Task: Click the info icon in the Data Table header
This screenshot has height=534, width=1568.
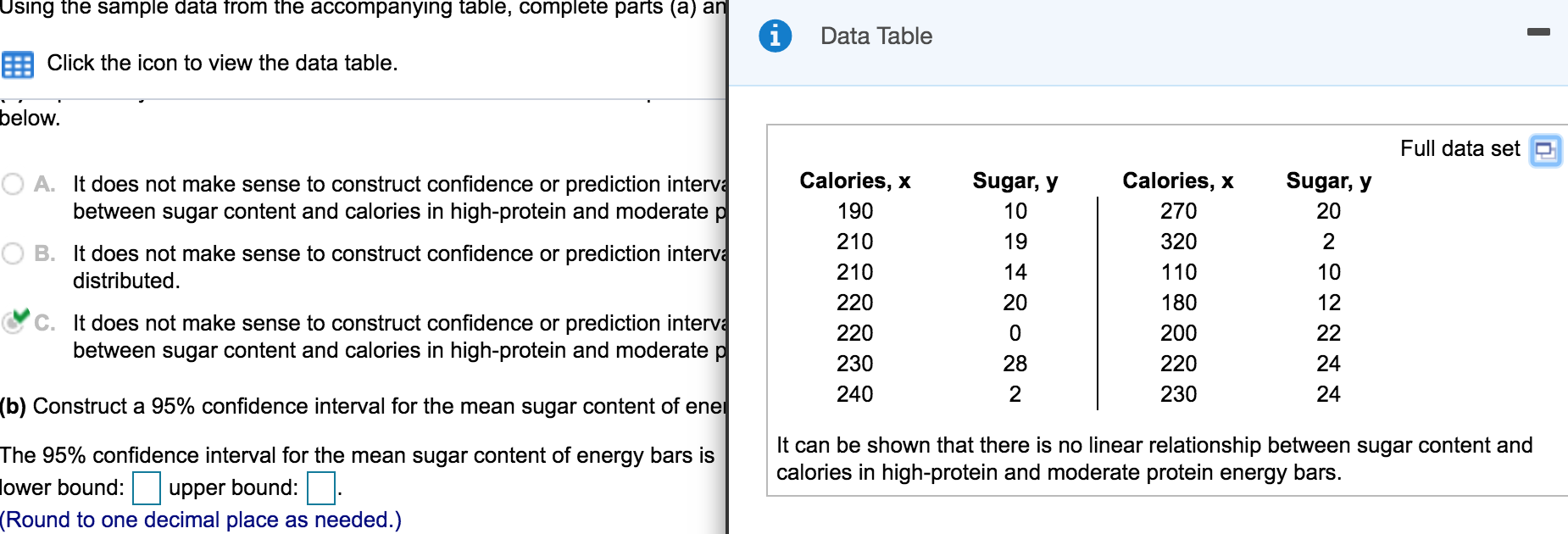Action: [775, 35]
